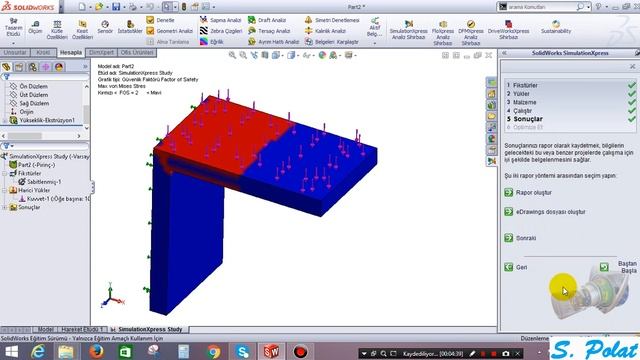640x360 pixels.
Task: Open Skype from taskbar
Action: [x=242, y=351]
